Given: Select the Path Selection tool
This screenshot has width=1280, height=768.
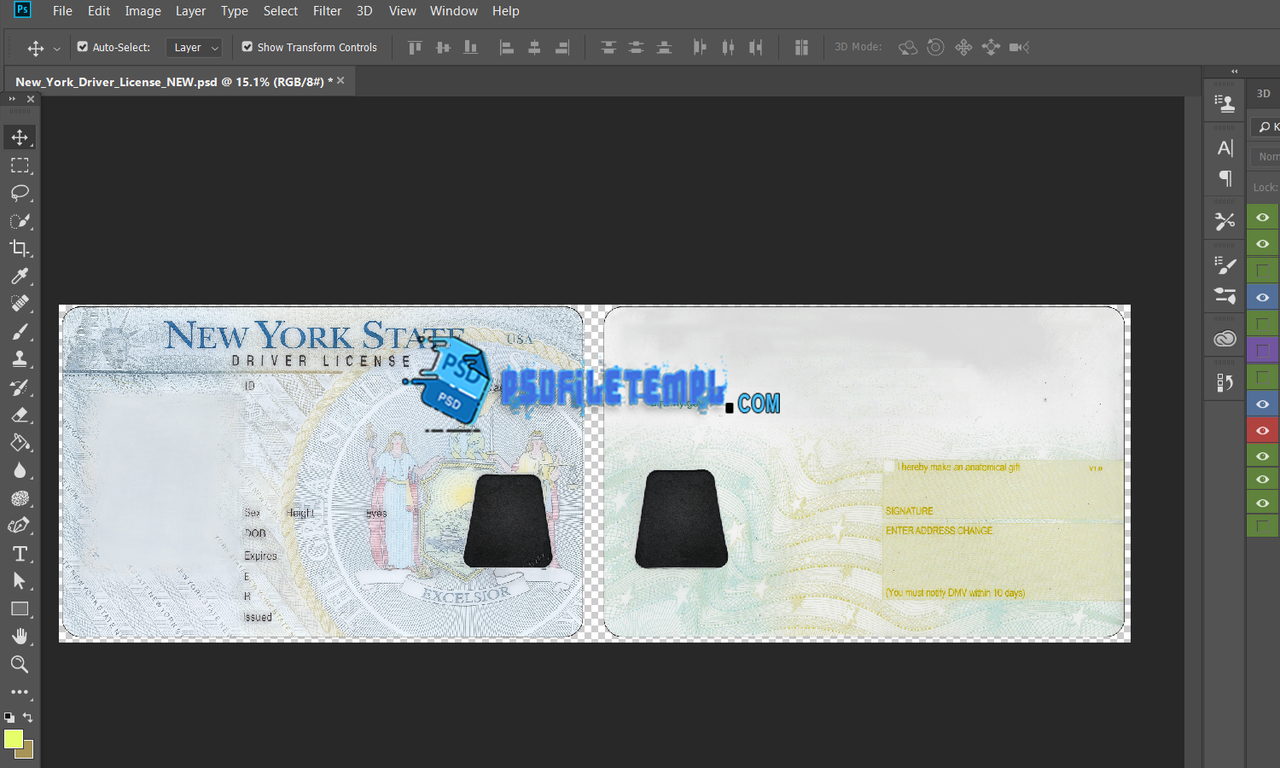Looking at the screenshot, I should [20, 580].
